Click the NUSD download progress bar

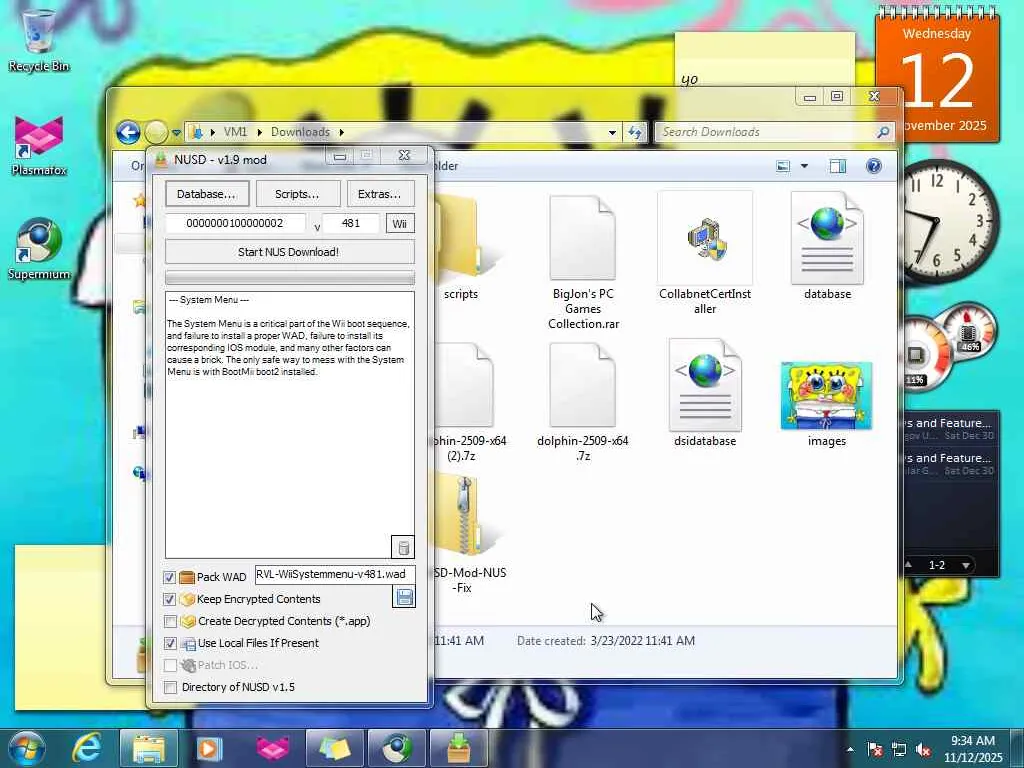pos(290,278)
